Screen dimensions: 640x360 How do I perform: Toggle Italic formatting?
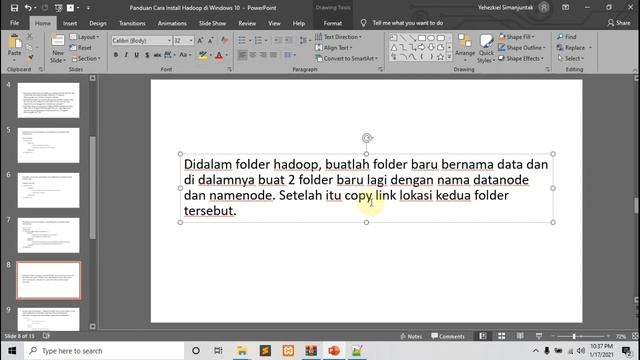126,55
